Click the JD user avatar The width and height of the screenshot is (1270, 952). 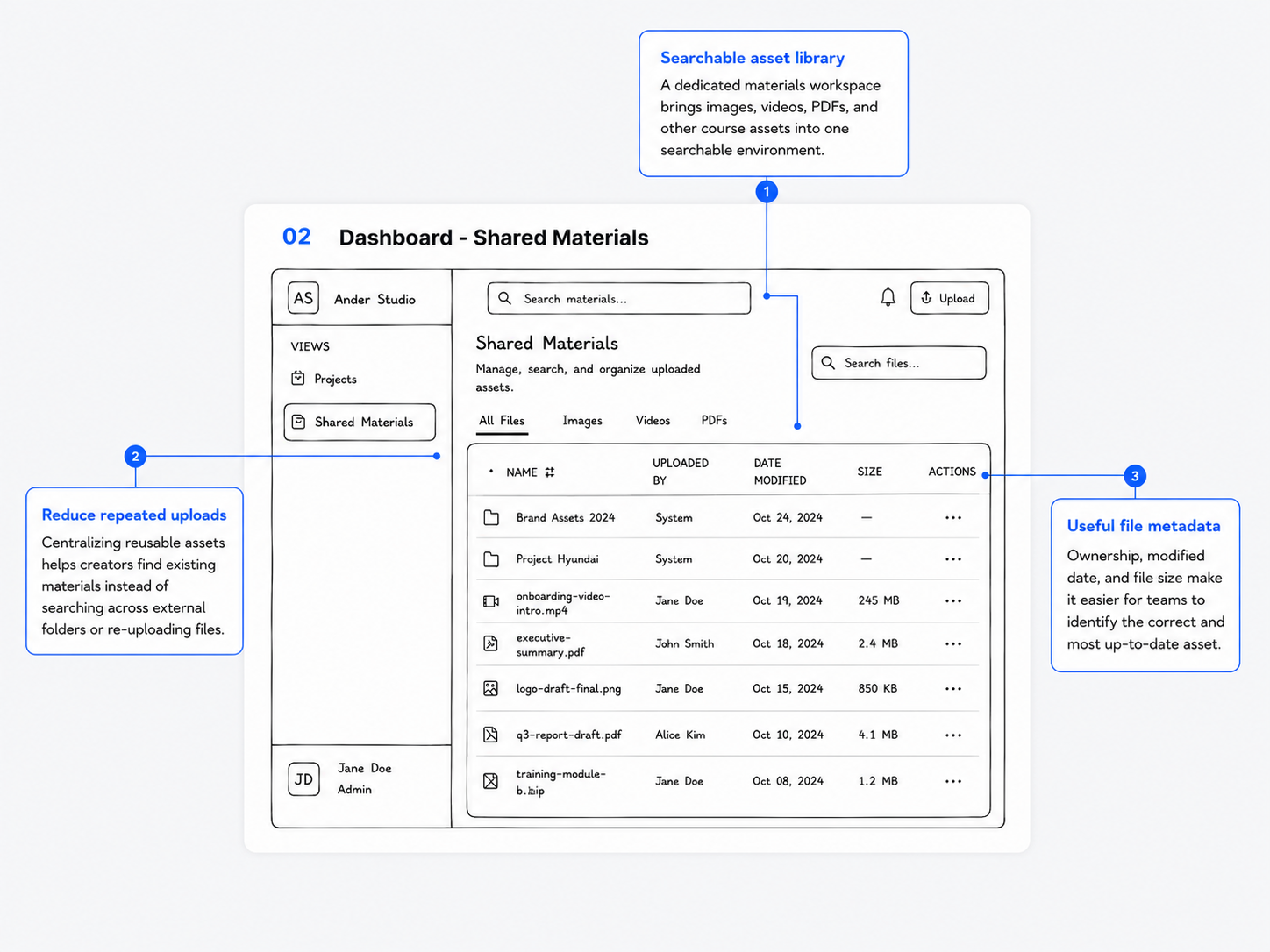[303, 779]
